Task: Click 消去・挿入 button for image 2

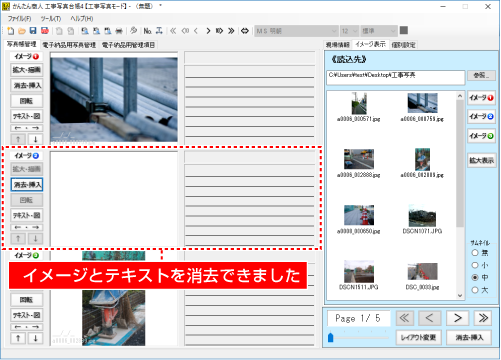Action: (x=27, y=185)
